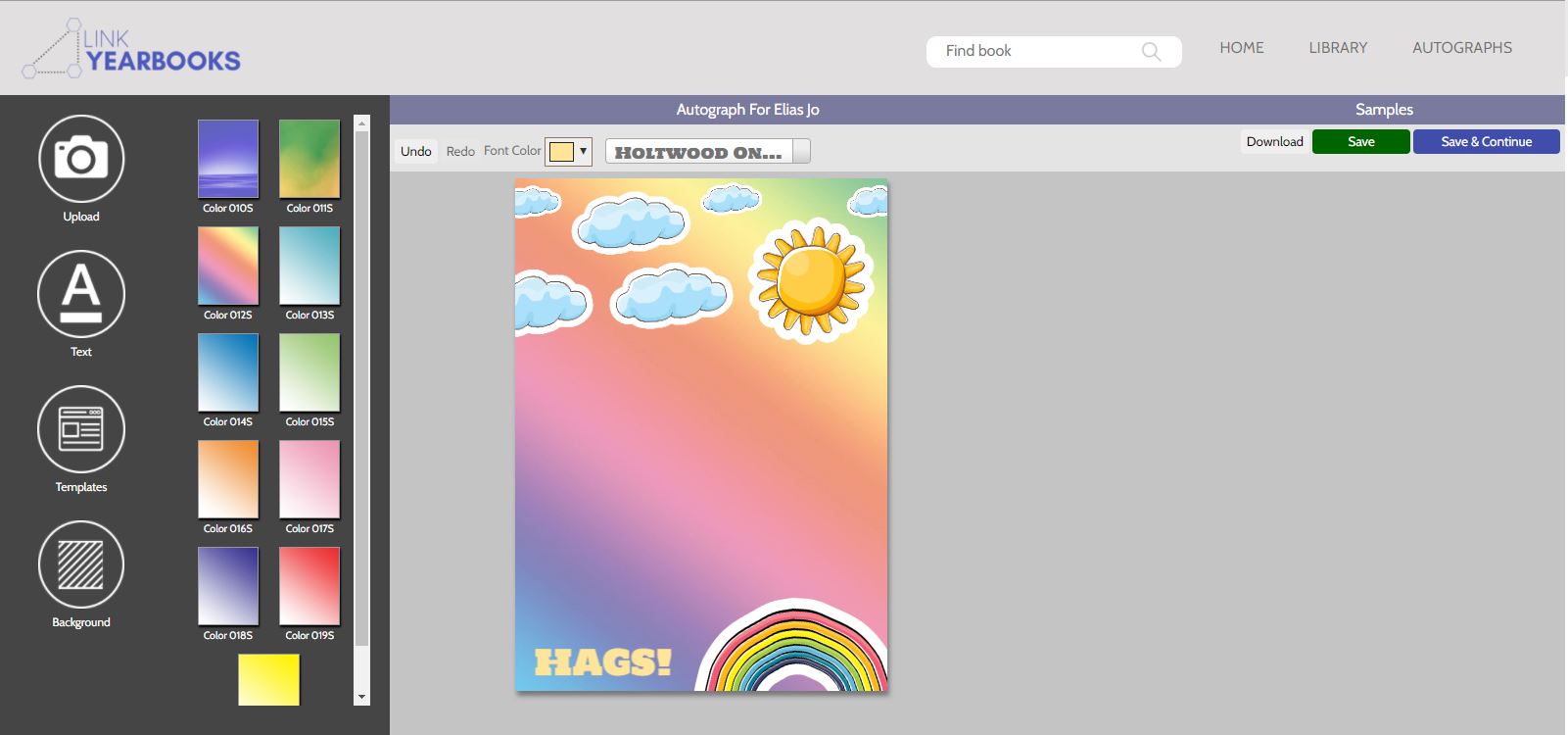Click swatch panel scroll-down arrow

click(361, 697)
